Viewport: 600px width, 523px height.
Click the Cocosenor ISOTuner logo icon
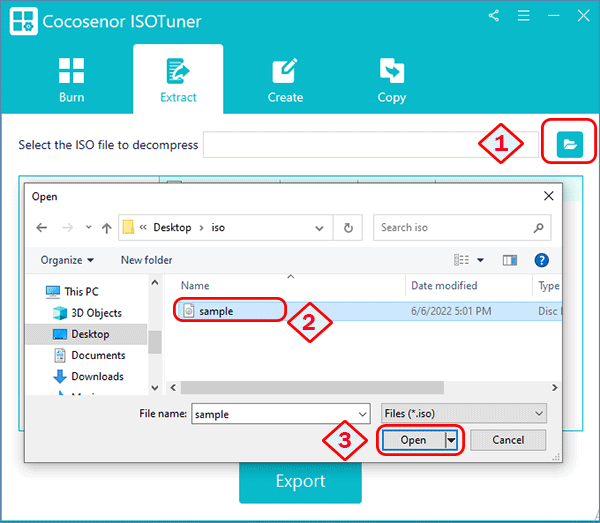click(23, 21)
